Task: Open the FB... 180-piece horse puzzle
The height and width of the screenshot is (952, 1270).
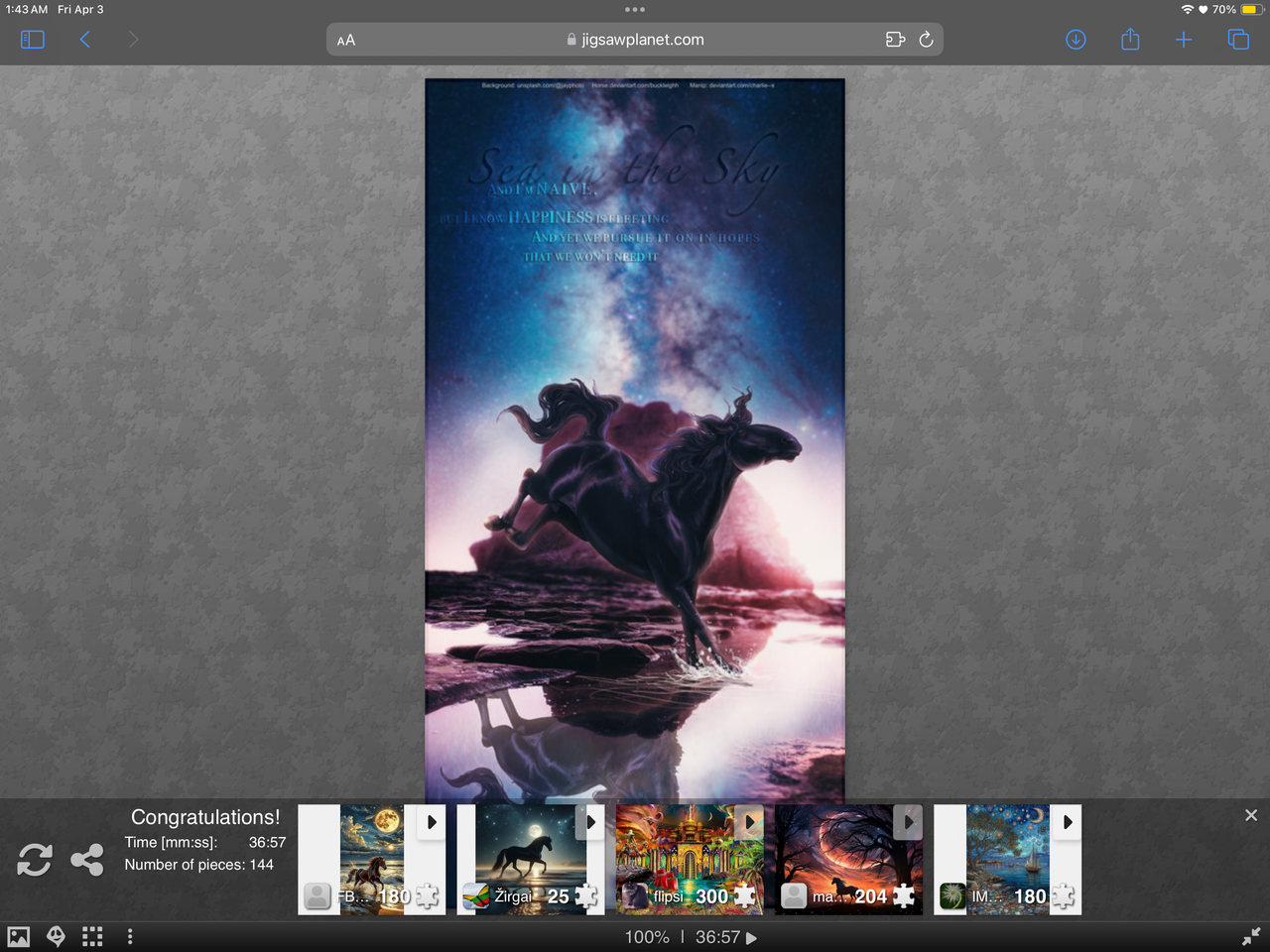Action: [x=372, y=860]
